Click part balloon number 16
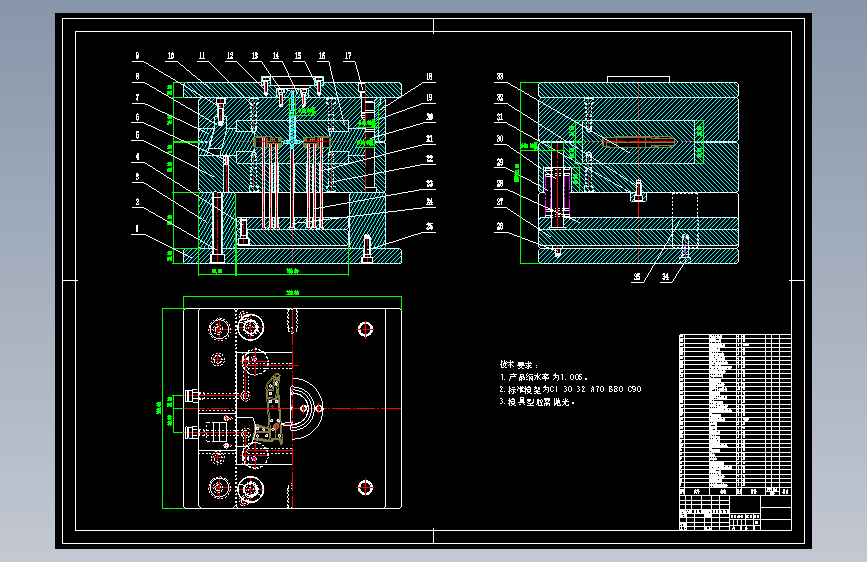867x562 pixels. [322, 56]
